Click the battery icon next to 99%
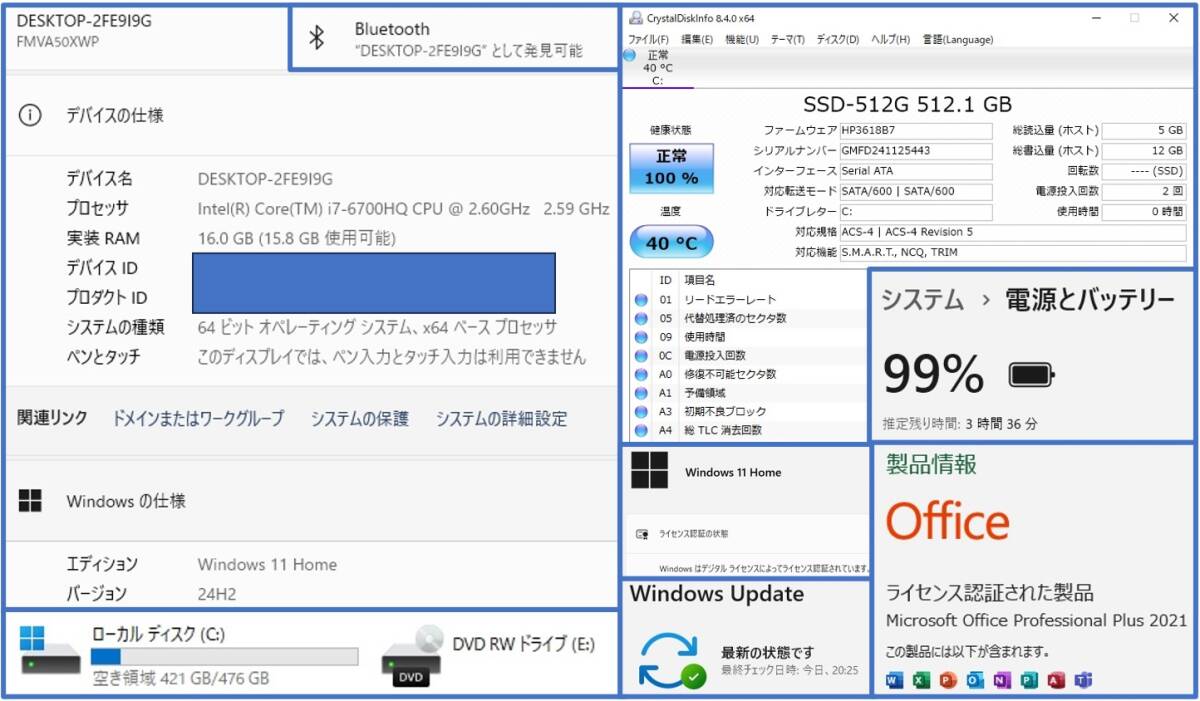Image resolution: width=1200 pixels, height=701 pixels. [1031, 375]
